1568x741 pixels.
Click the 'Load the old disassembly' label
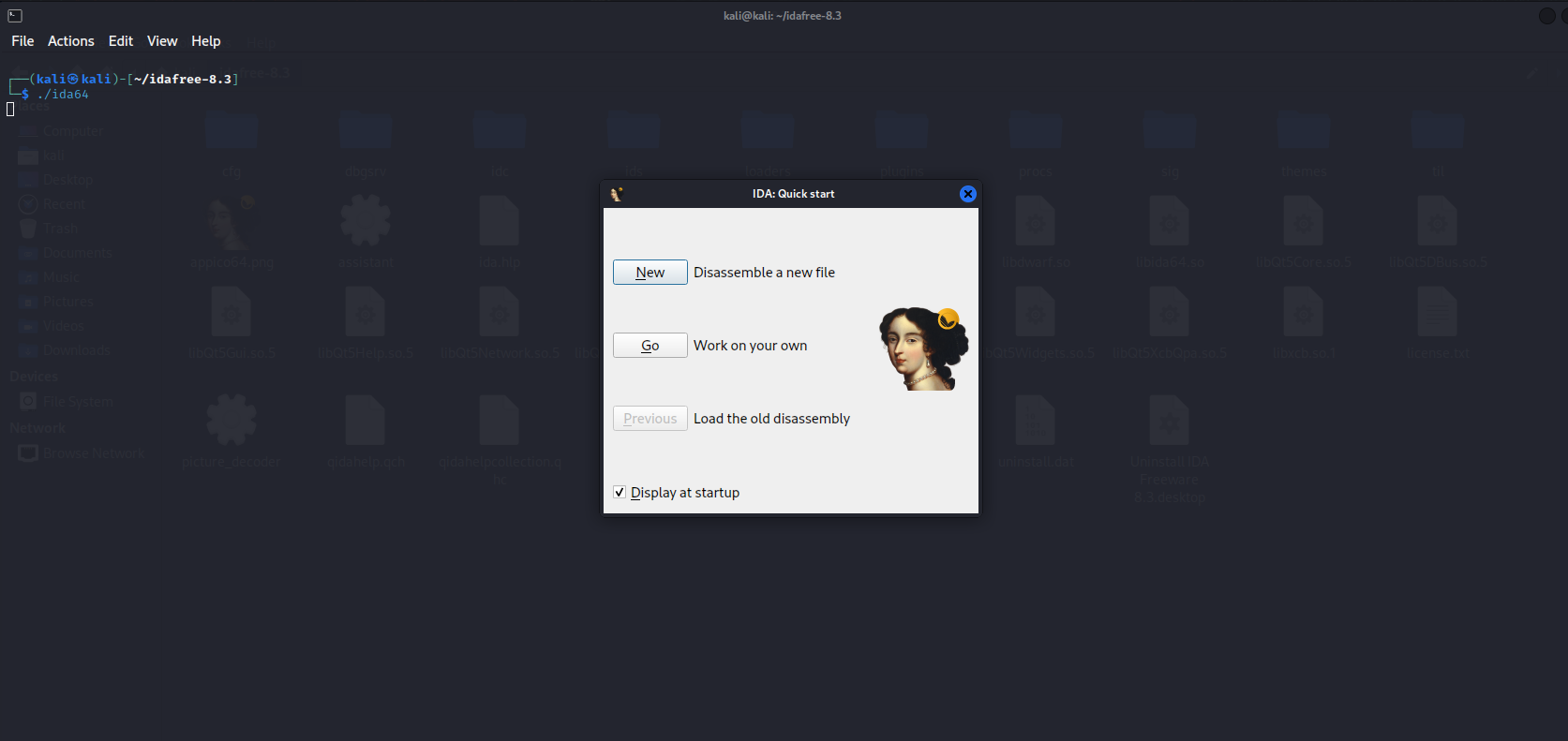point(771,419)
